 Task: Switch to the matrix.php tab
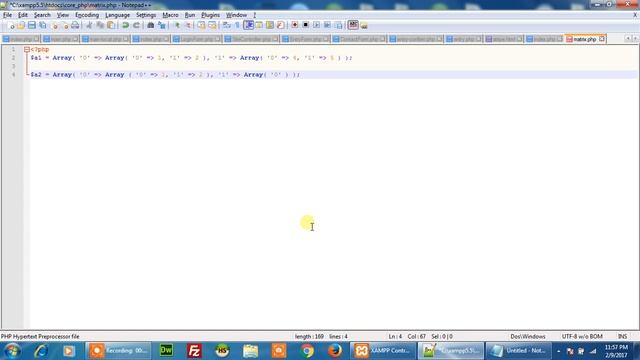point(584,39)
